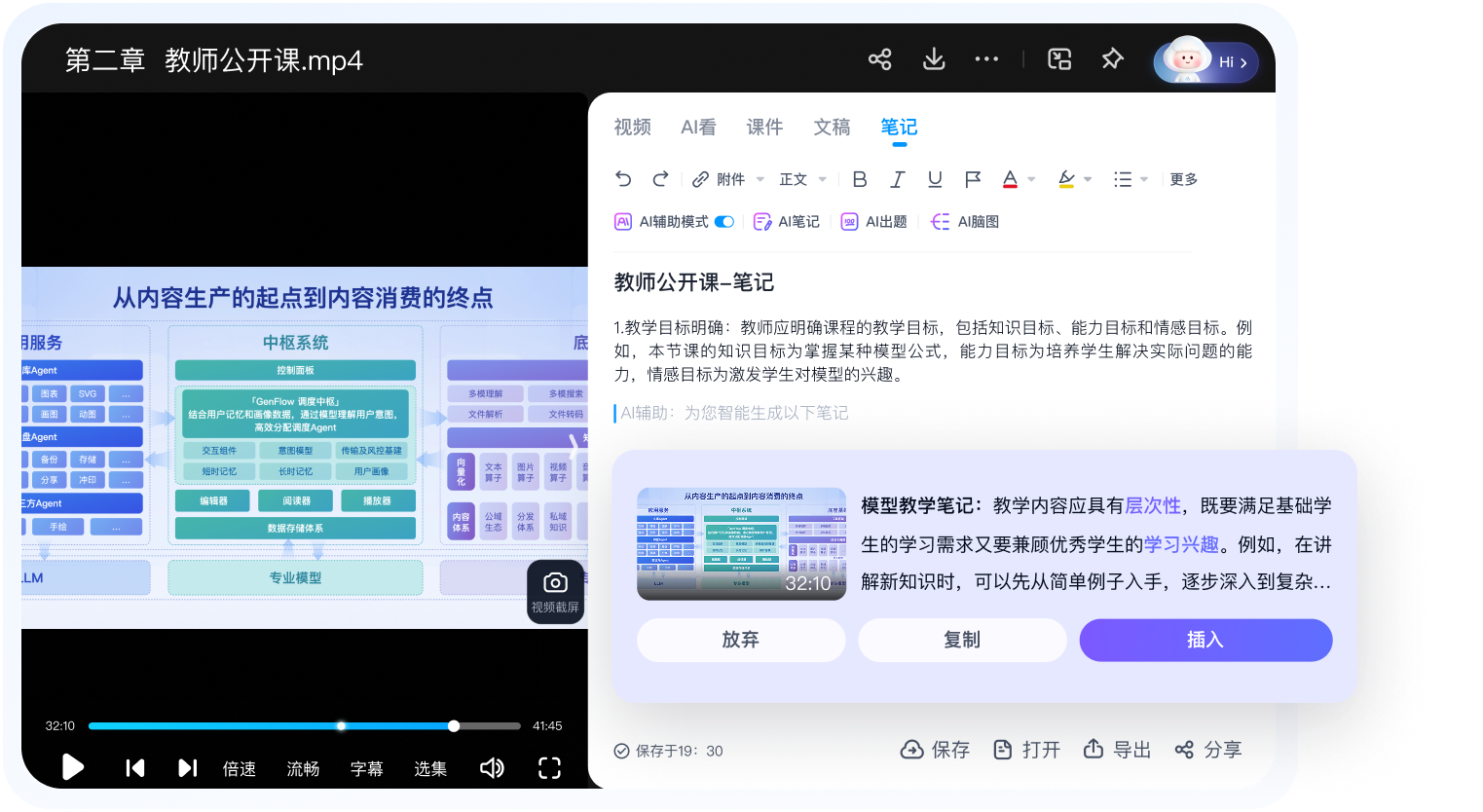The width and height of the screenshot is (1483, 812).
Task: Click the 学习兴趣 highlighted link
Action: pos(1181,544)
